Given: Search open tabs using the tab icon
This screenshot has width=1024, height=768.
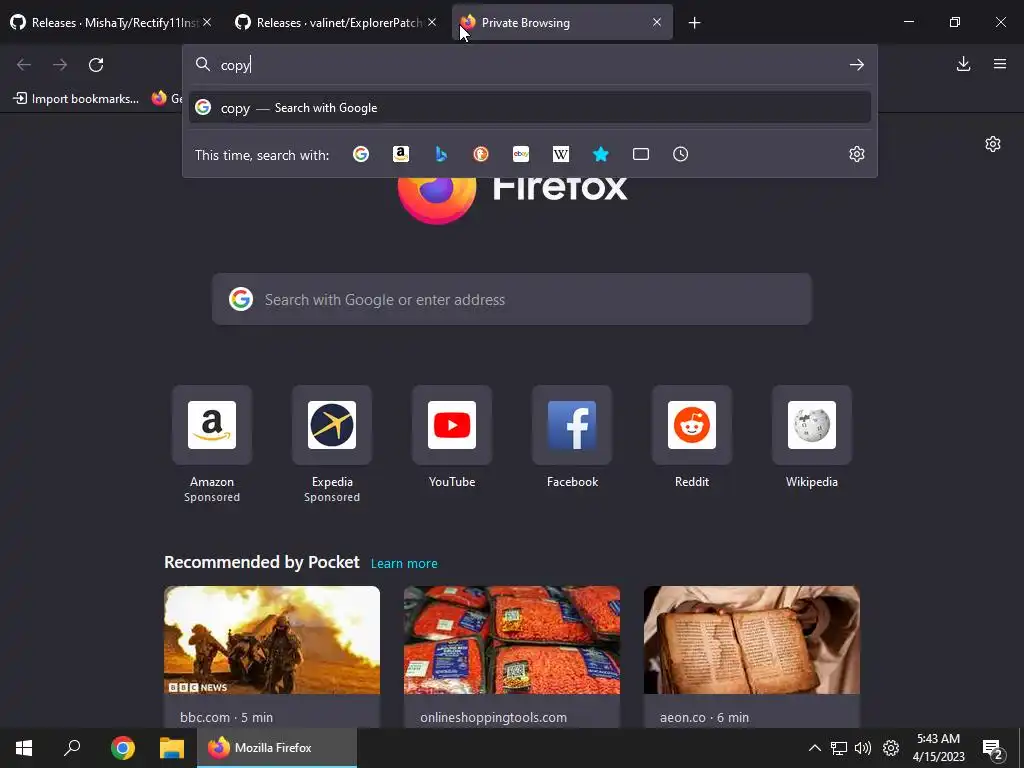Looking at the screenshot, I should click(x=641, y=154).
